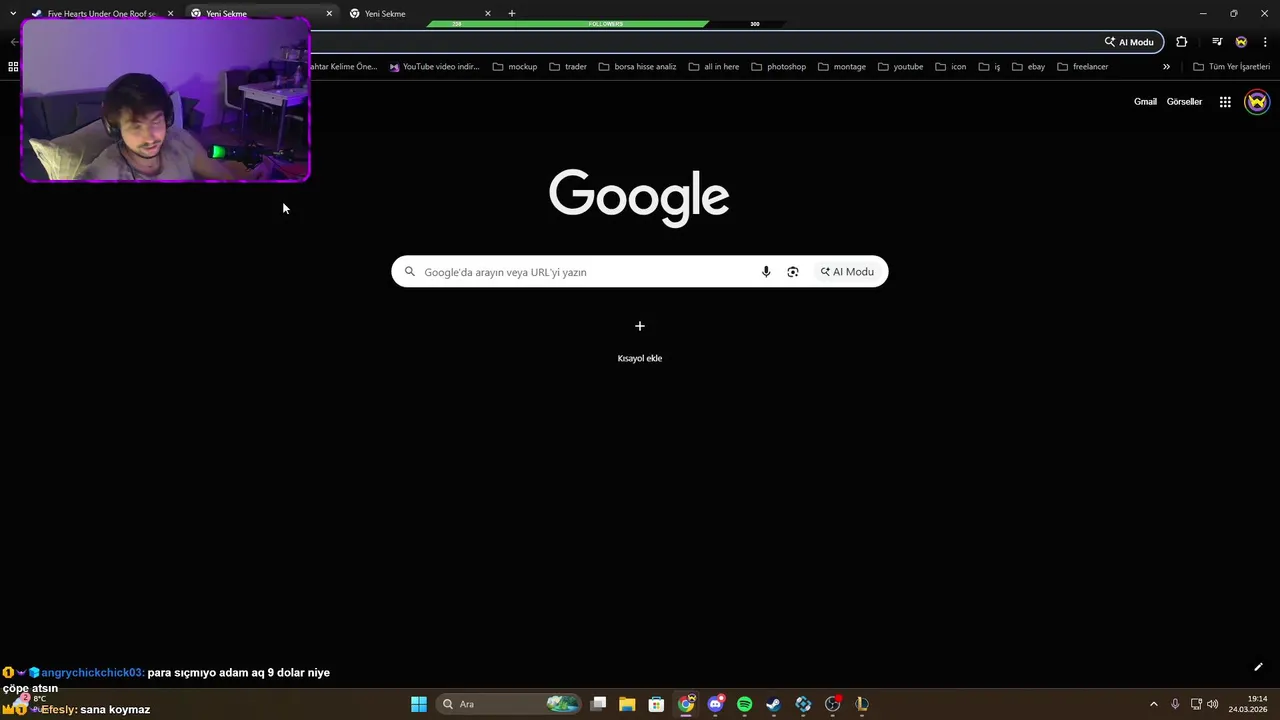Screen dimensions: 1280x720
Task: Open the Google account avatar on the page
Action: (1257, 102)
